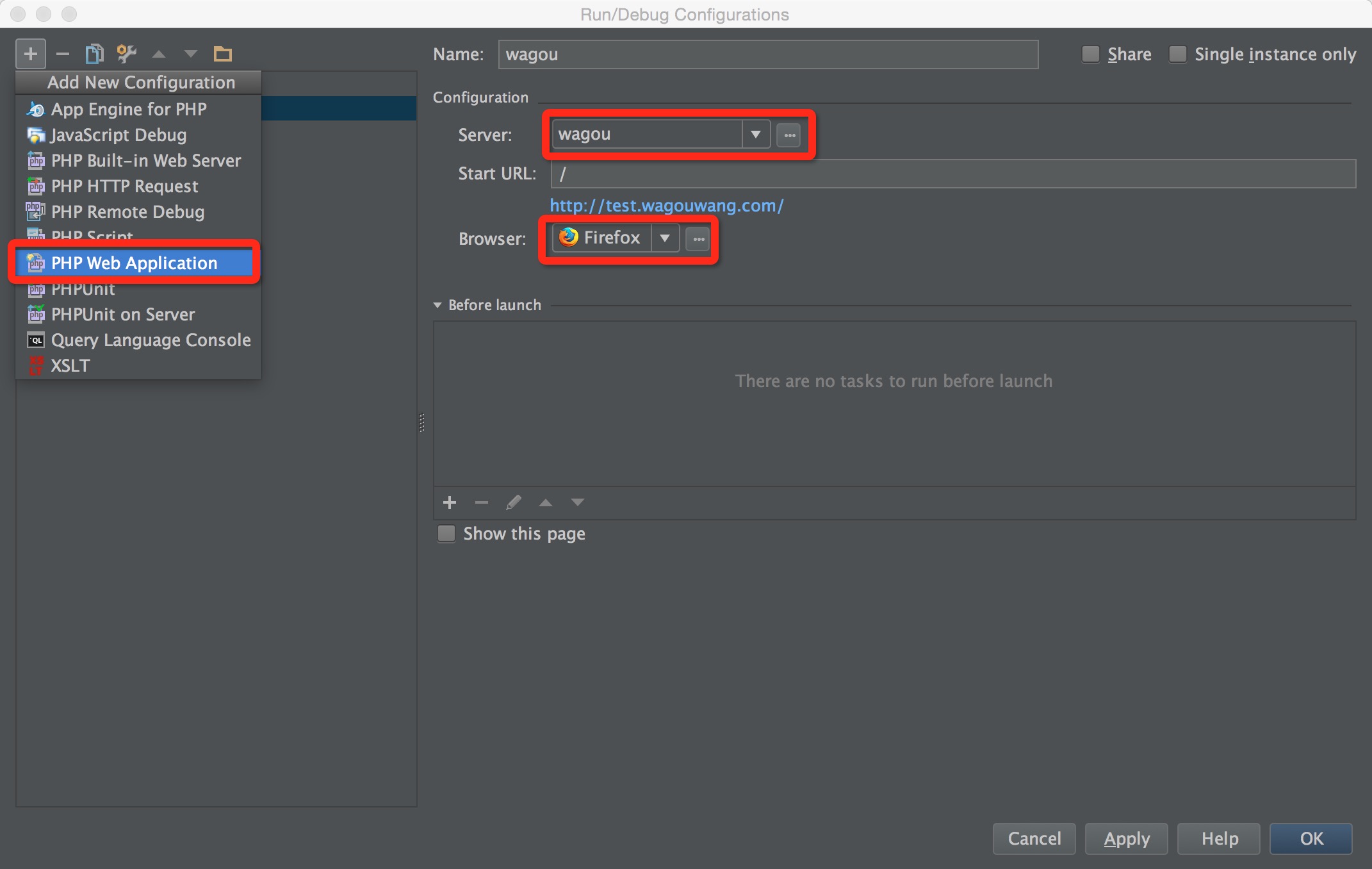Select App Engine for PHP
Screen dimensions: 1372x869
(x=138, y=110)
